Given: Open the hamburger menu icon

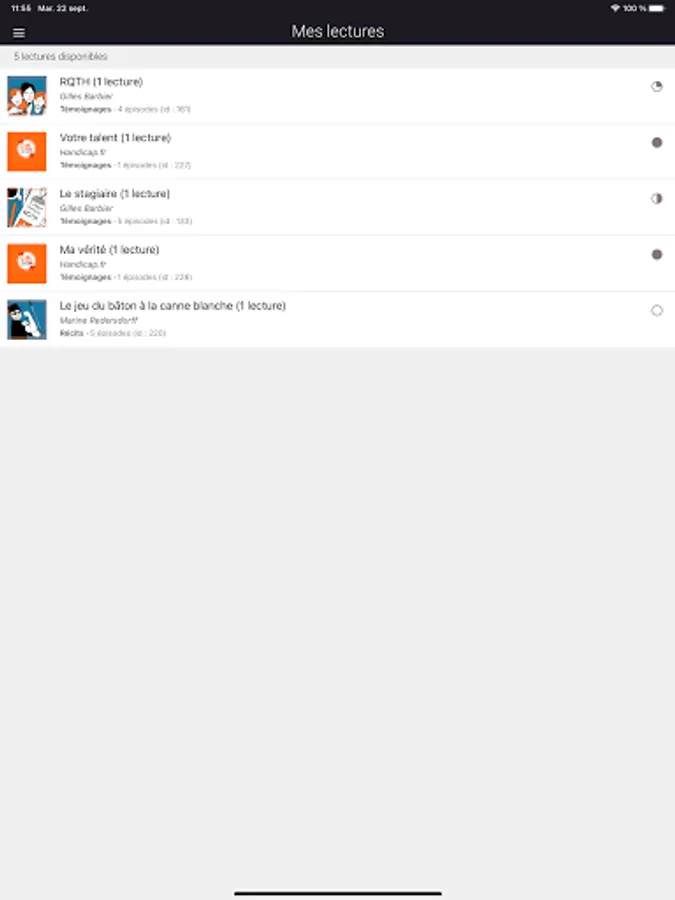Looking at the screenshot, I should coord(19,33).
